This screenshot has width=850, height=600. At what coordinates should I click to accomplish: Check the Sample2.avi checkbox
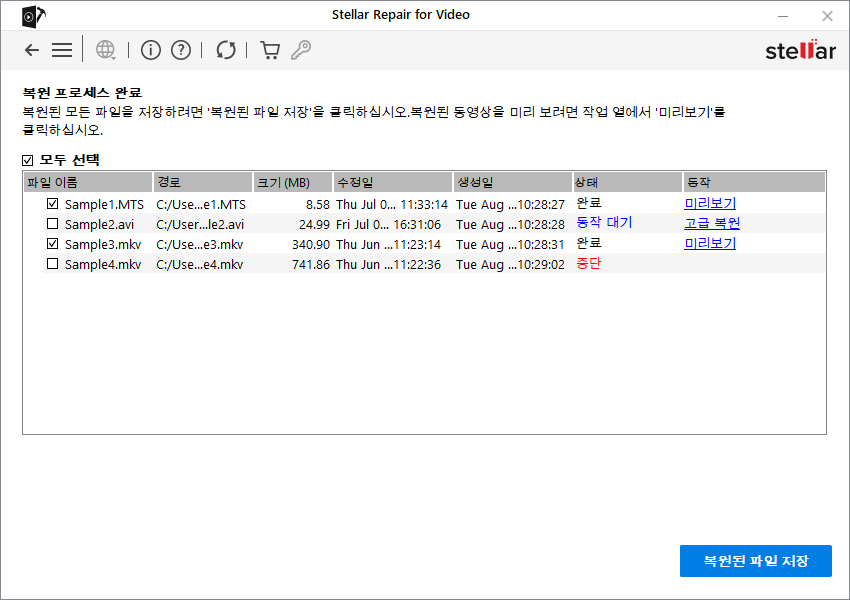coord(53,223)
